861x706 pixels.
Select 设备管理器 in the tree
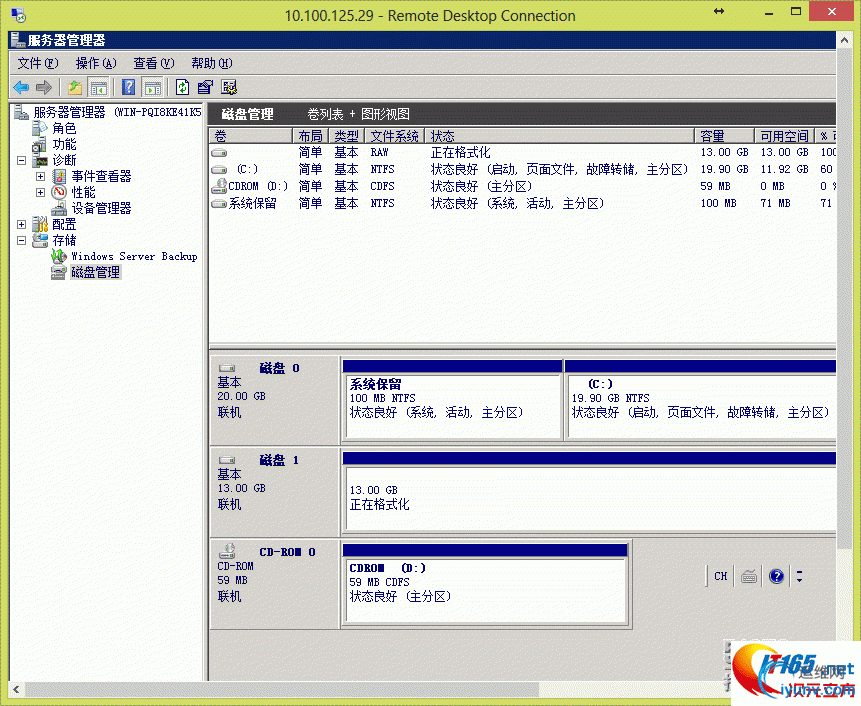click(102, 209)
